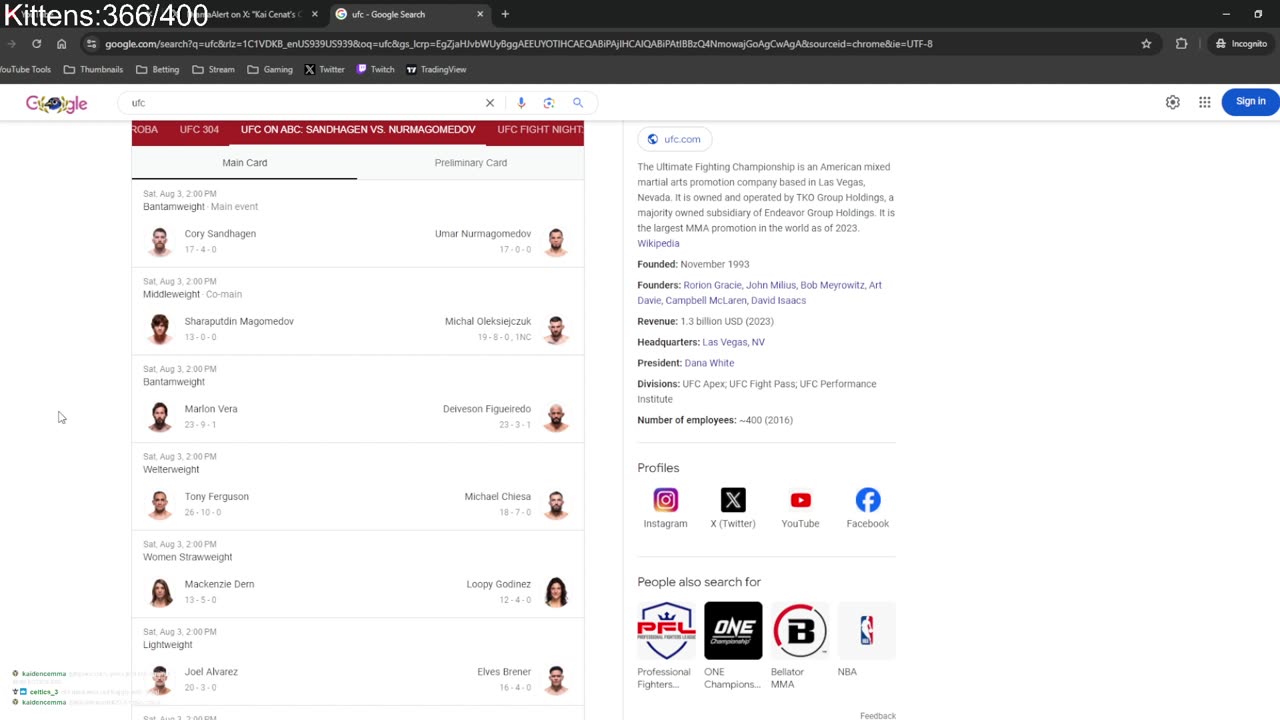Open the YouTube Tools bookmark folder
Screen dimensions: 1280x720
(x=25, y=70)
